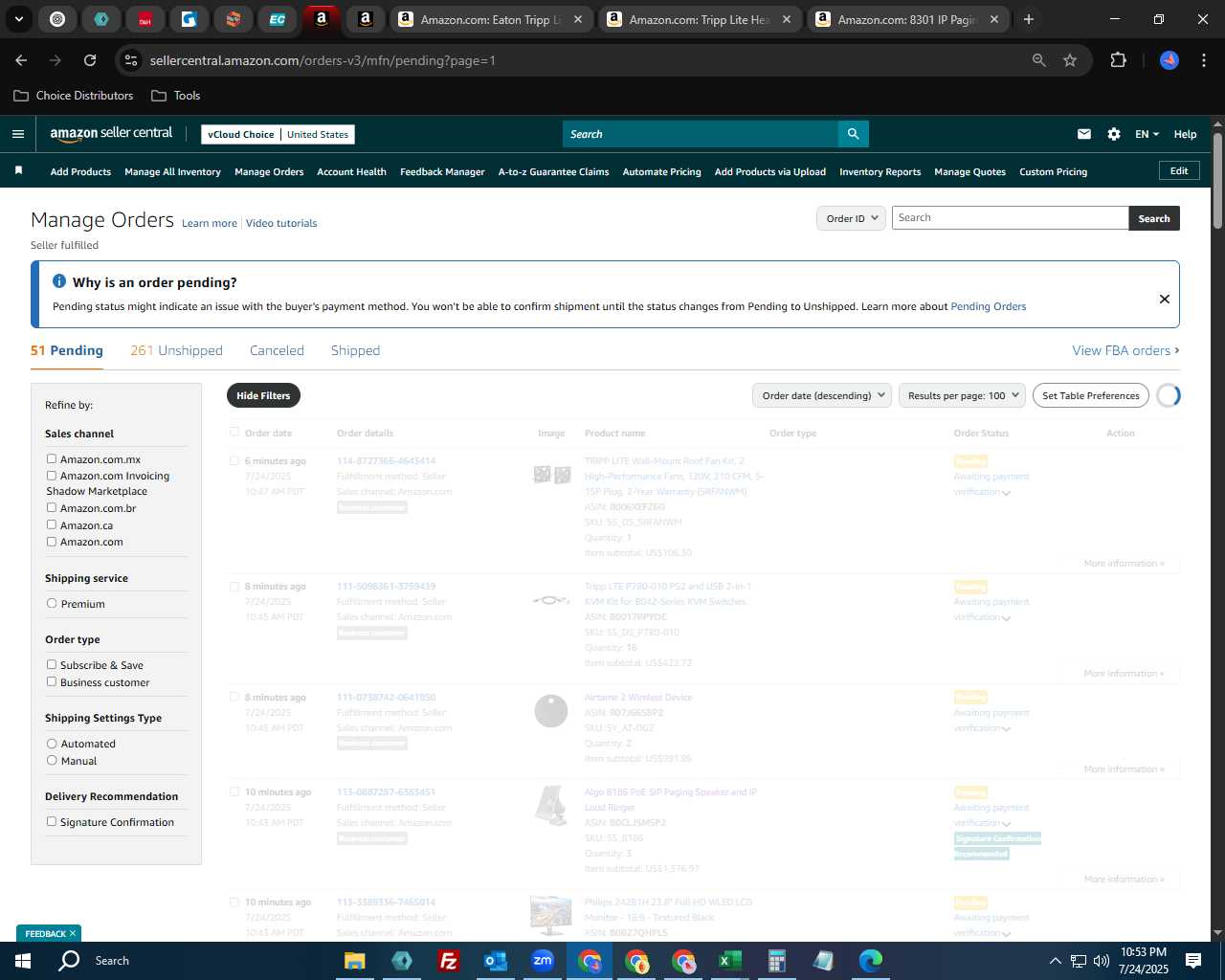Close the FEEDBACK tab
Screen dimensions: 1225x980
coord(72,933)
